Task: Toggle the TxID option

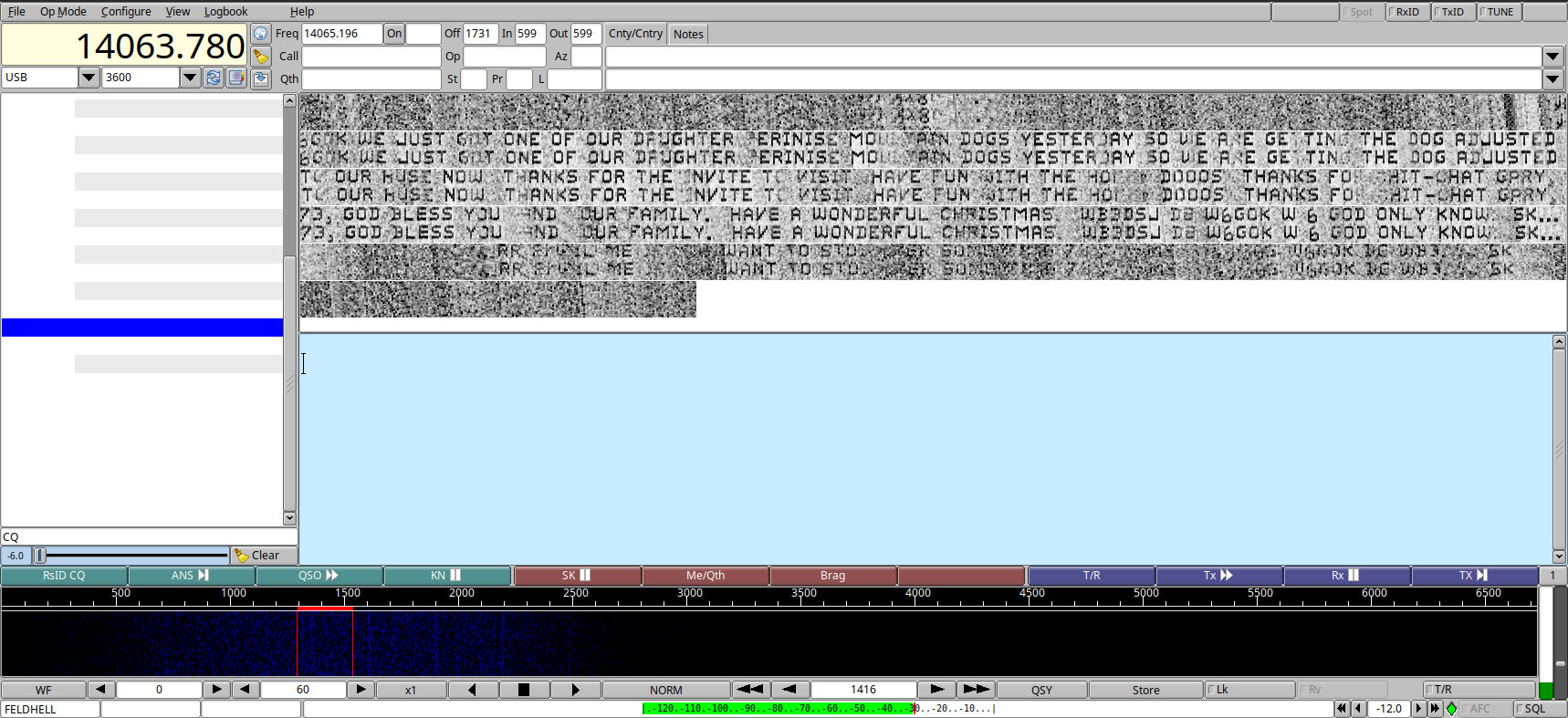Action: [1453, 12]
